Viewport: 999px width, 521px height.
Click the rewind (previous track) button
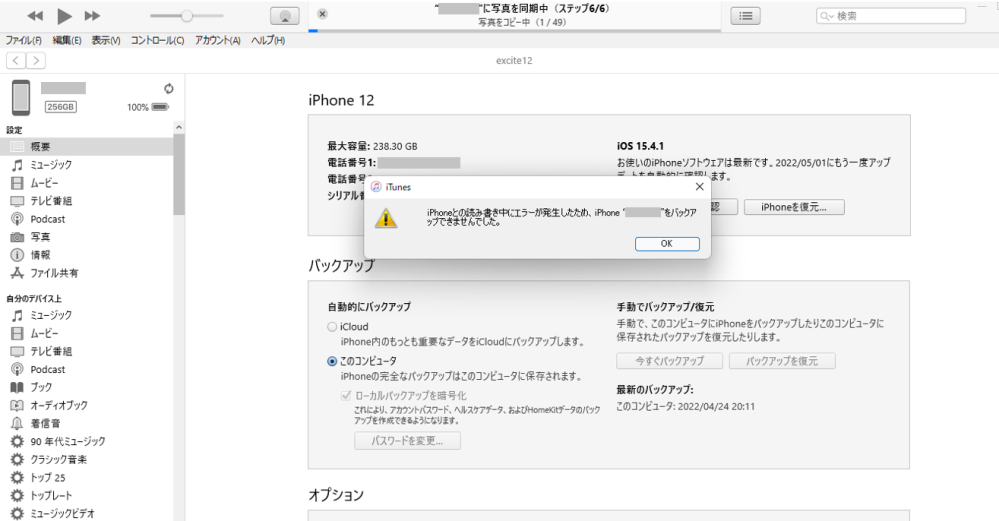pyautogui.click(x=35, y=16)
